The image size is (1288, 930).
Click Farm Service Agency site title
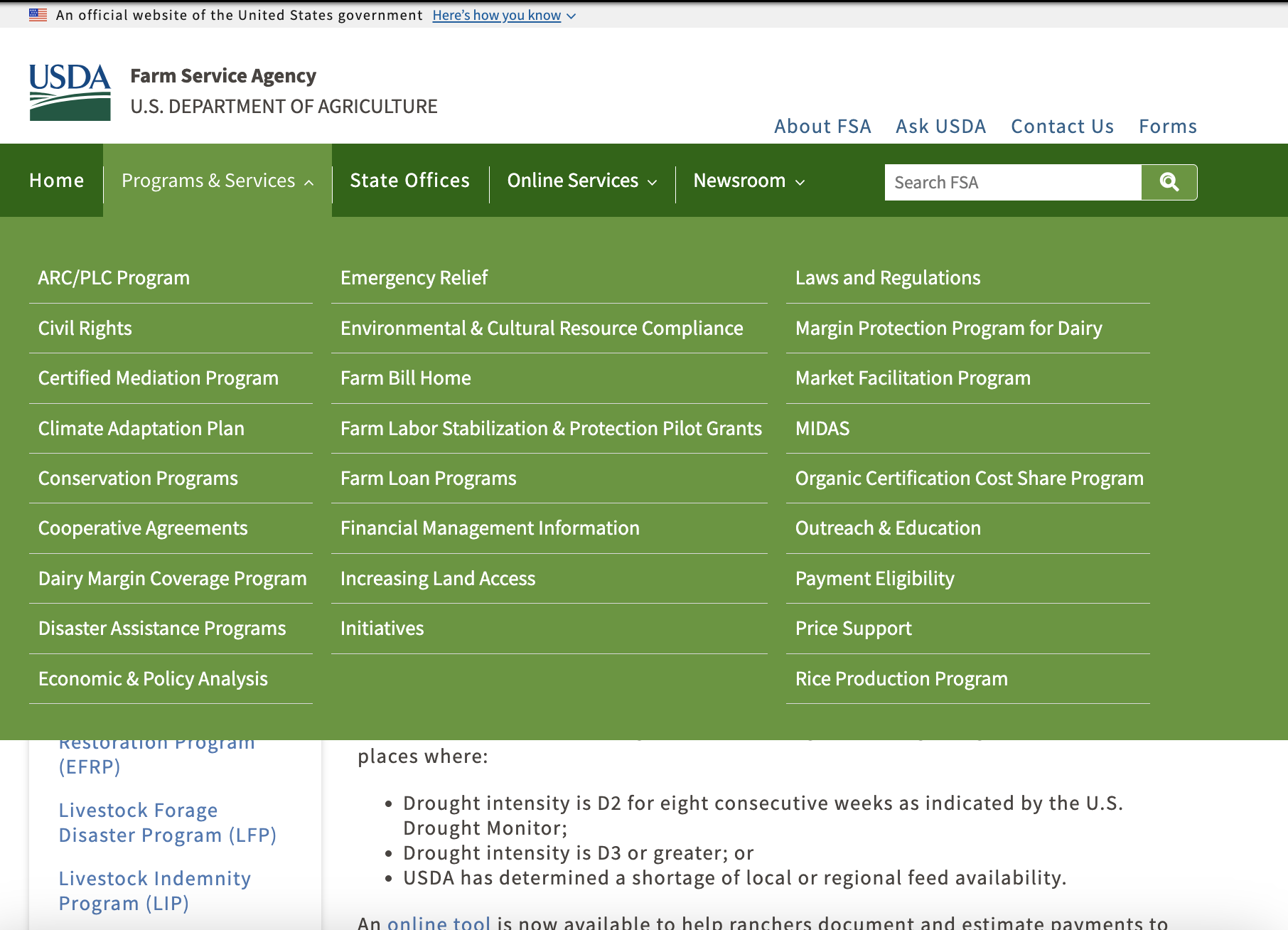[223, 75]
